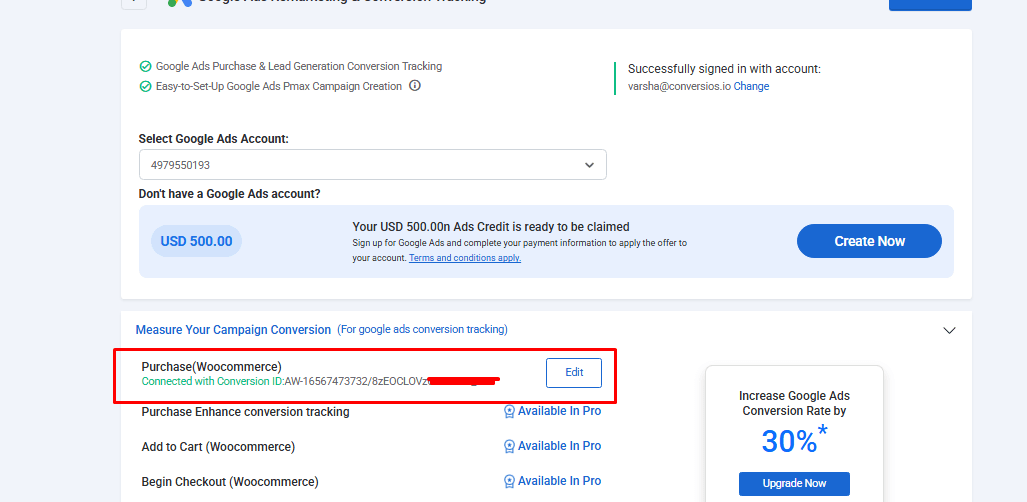Image resolution: width=1027 pixels, height=502 pixels.
Task: Click the chevron arrow in the account dropdown
Action: click(x=589, y=165)
